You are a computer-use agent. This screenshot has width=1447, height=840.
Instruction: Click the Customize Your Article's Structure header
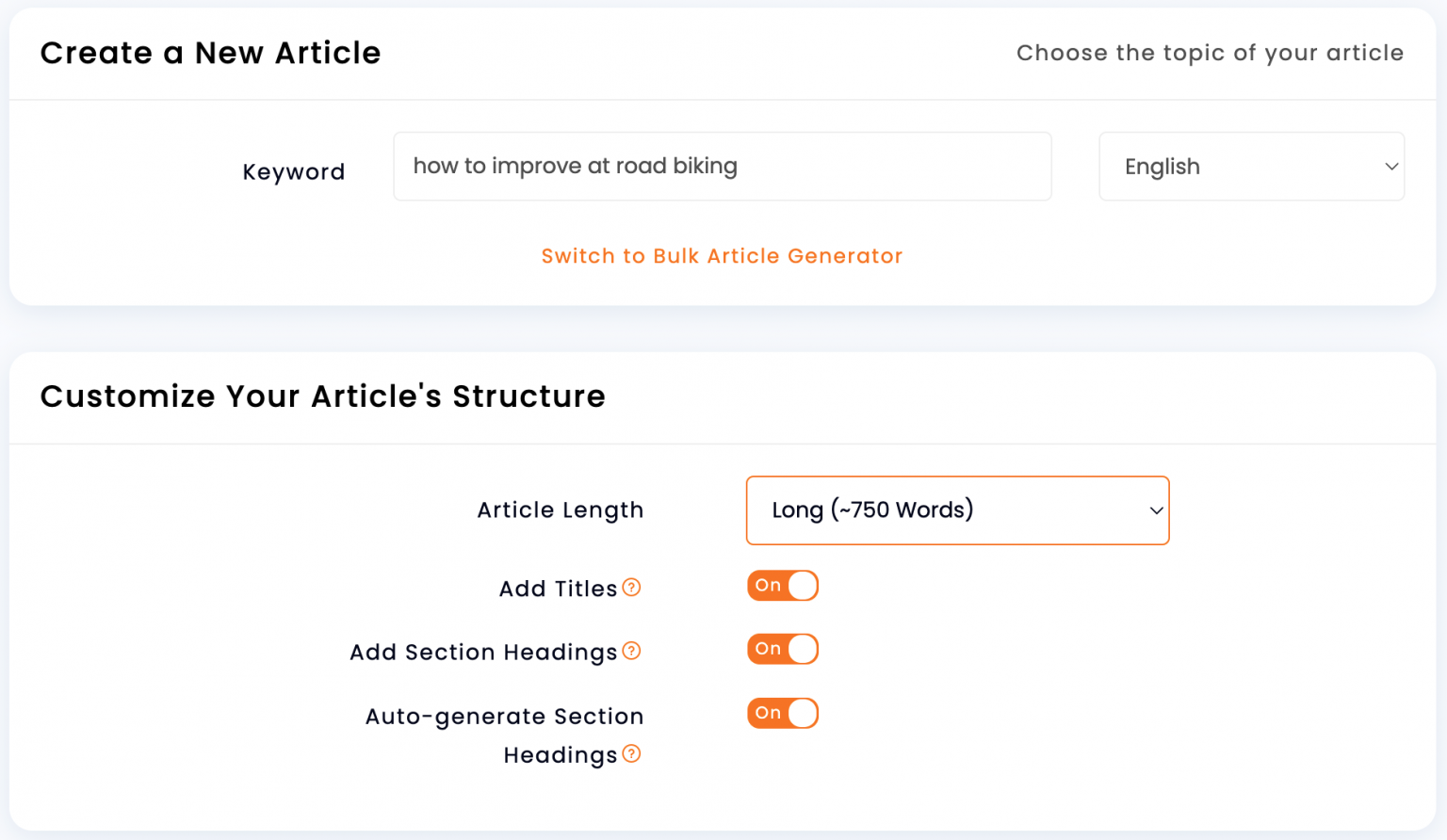[x=322, y=396]
